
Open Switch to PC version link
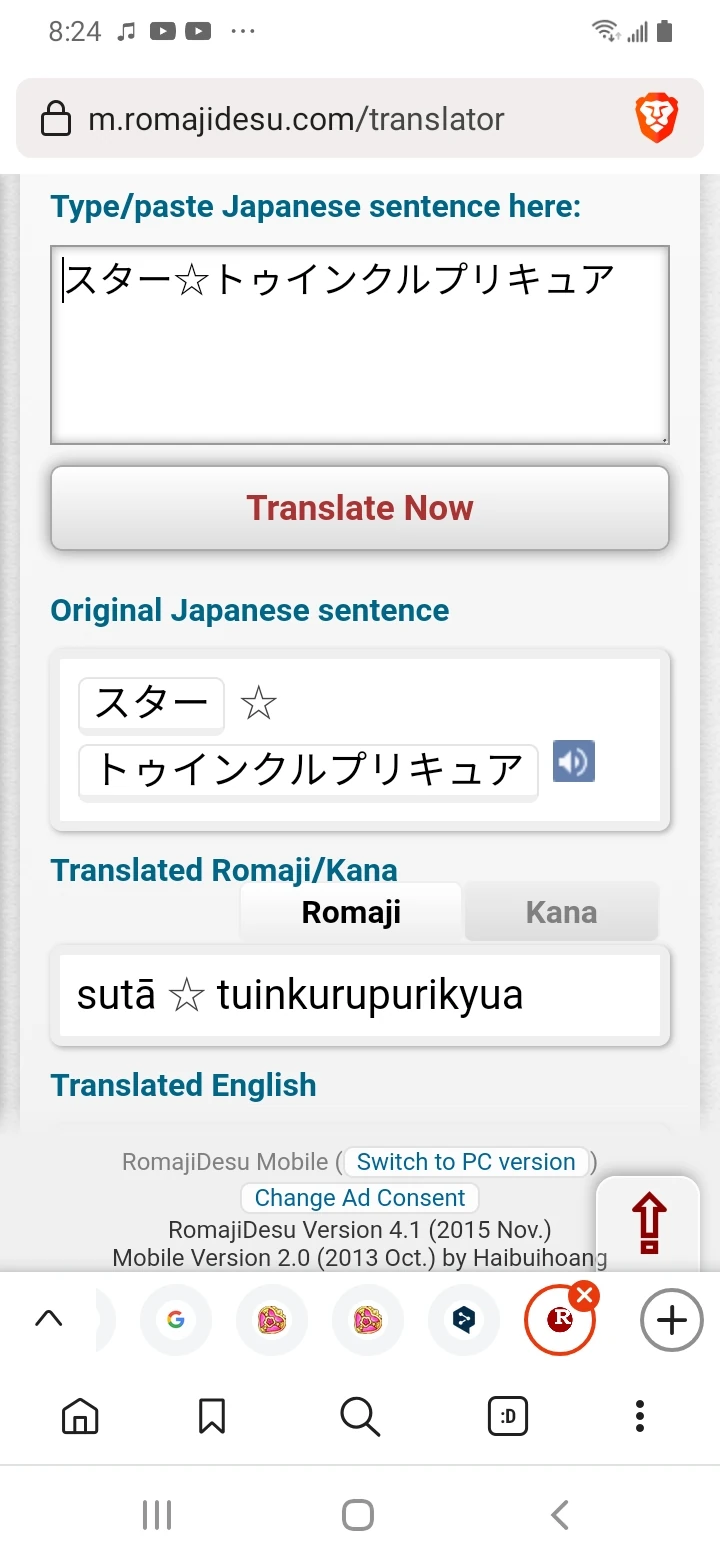tap(466, 1161)
